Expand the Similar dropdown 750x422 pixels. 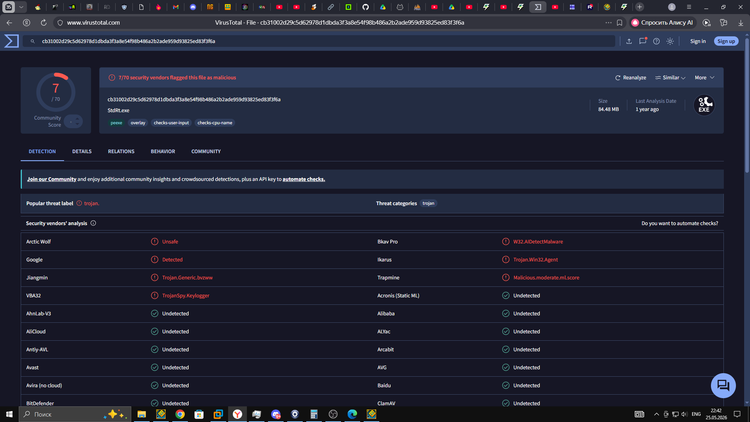click(670, 78)
